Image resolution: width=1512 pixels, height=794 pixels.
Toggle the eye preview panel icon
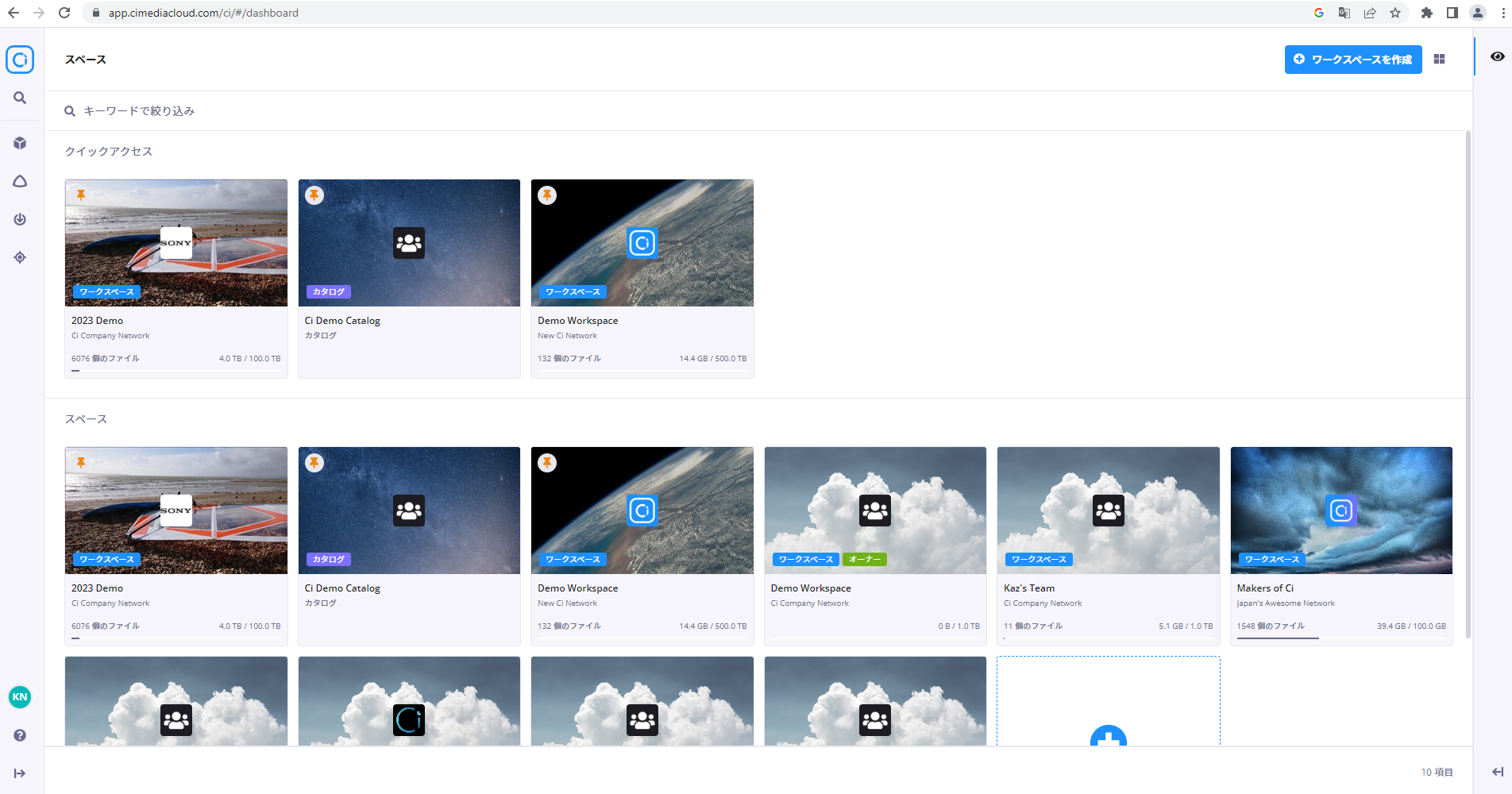pyautogui.click(x=1498, y=56)
